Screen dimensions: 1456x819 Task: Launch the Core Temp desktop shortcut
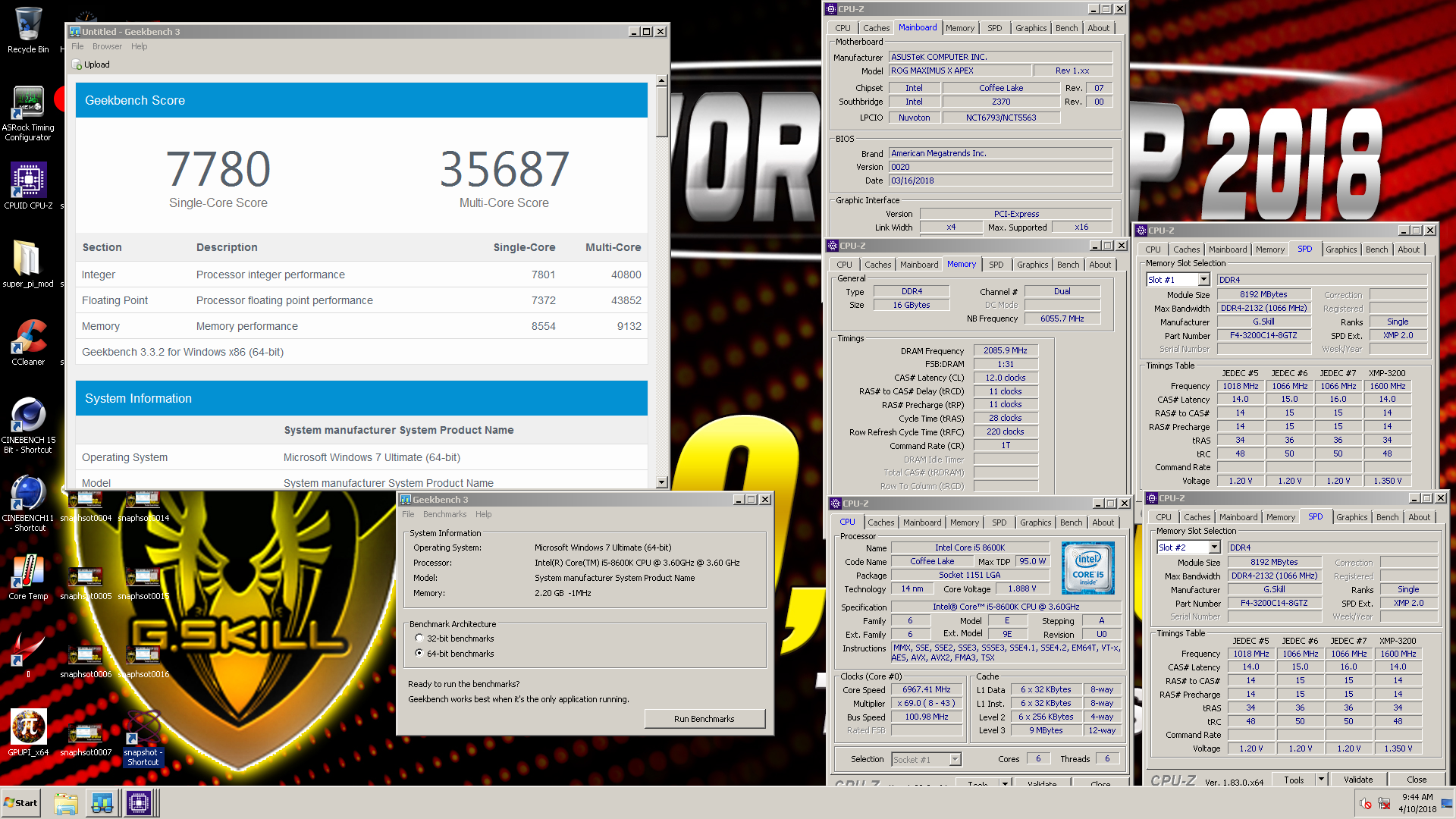pyautogui.click(x=28, y=577)
